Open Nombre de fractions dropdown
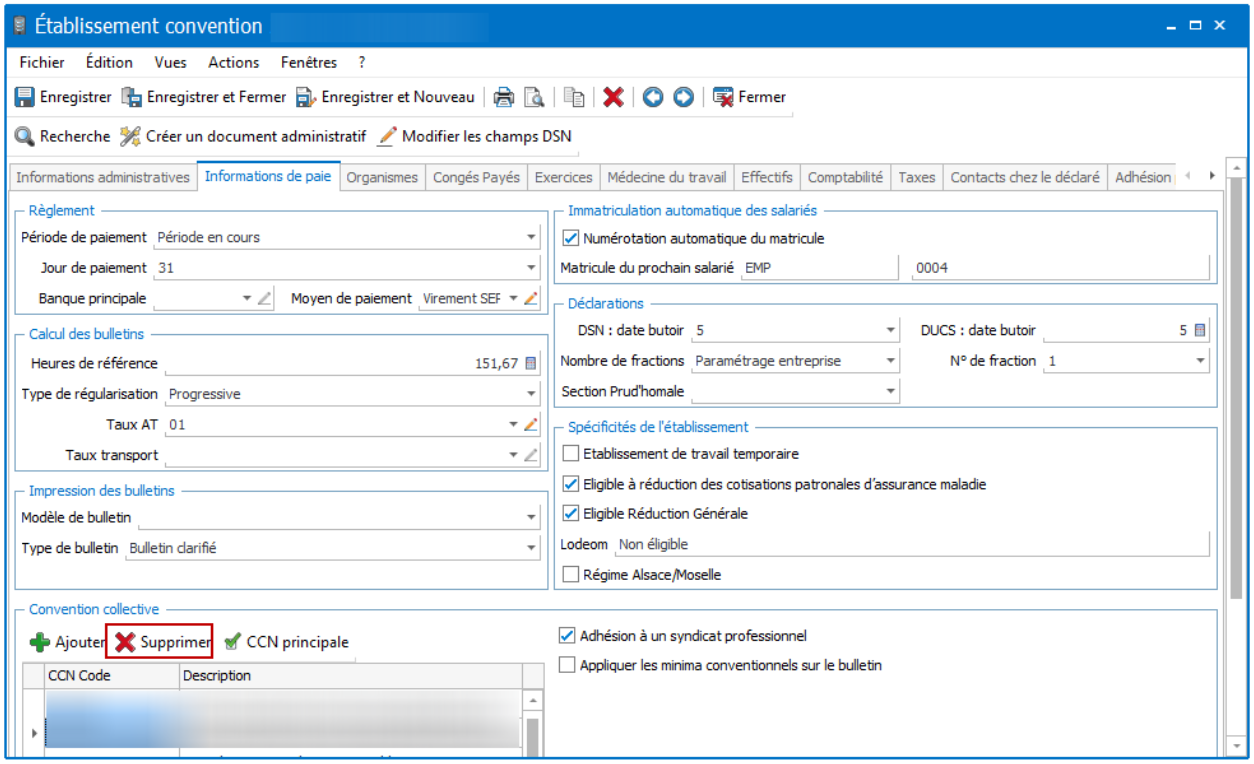1254x764 pixels. coord(891,361)
